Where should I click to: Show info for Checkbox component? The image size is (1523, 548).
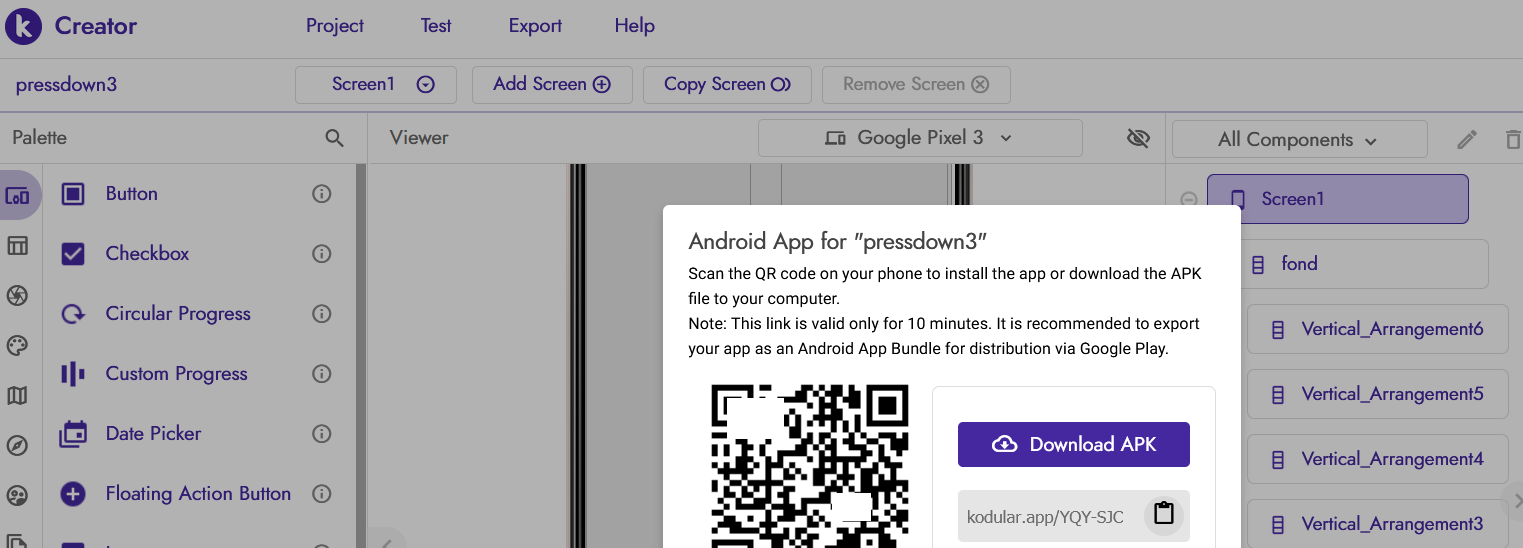322,254
